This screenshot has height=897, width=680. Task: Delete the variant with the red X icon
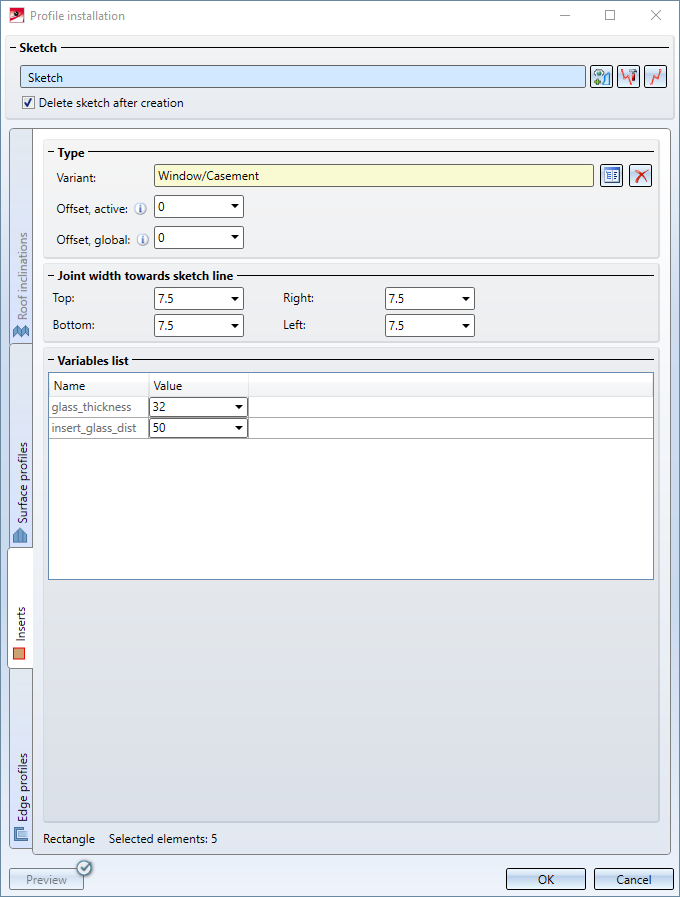(x=641, y=176)
